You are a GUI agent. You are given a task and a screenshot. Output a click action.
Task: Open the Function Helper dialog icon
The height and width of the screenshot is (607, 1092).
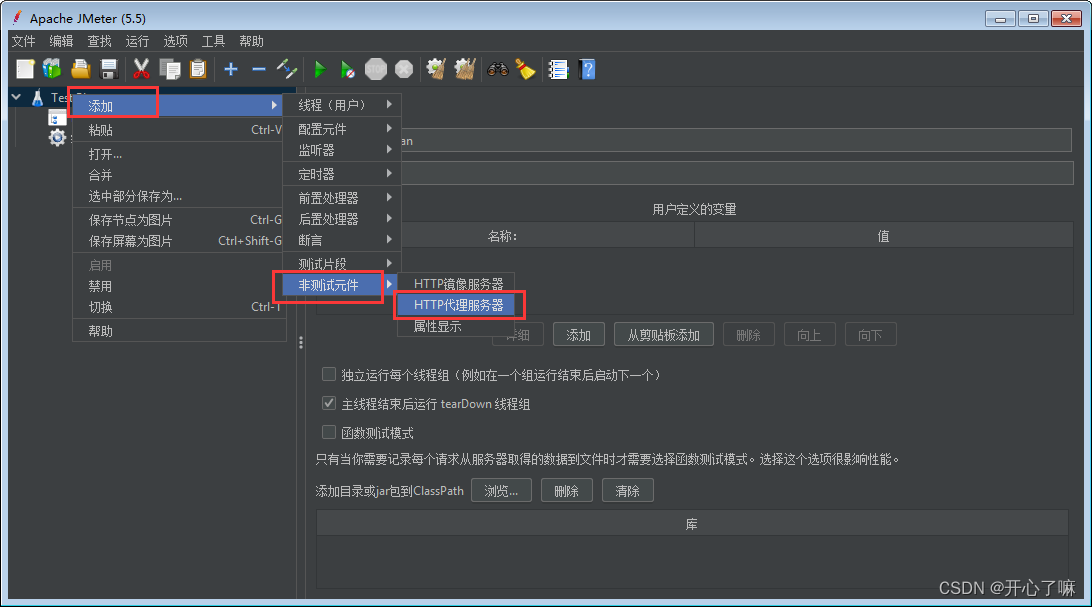tap(558, 69)
